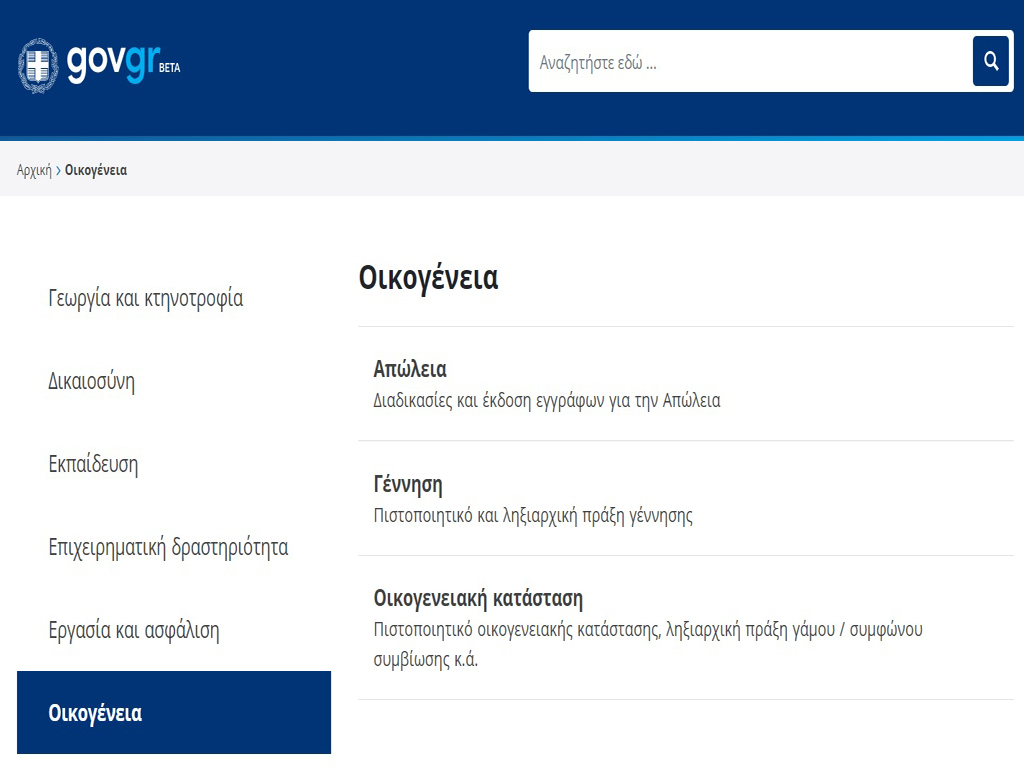Go to Αρχική in the breadcrumb
Image resolution: width=1024 pixels, height=768 pixels.
click(34, 171)
